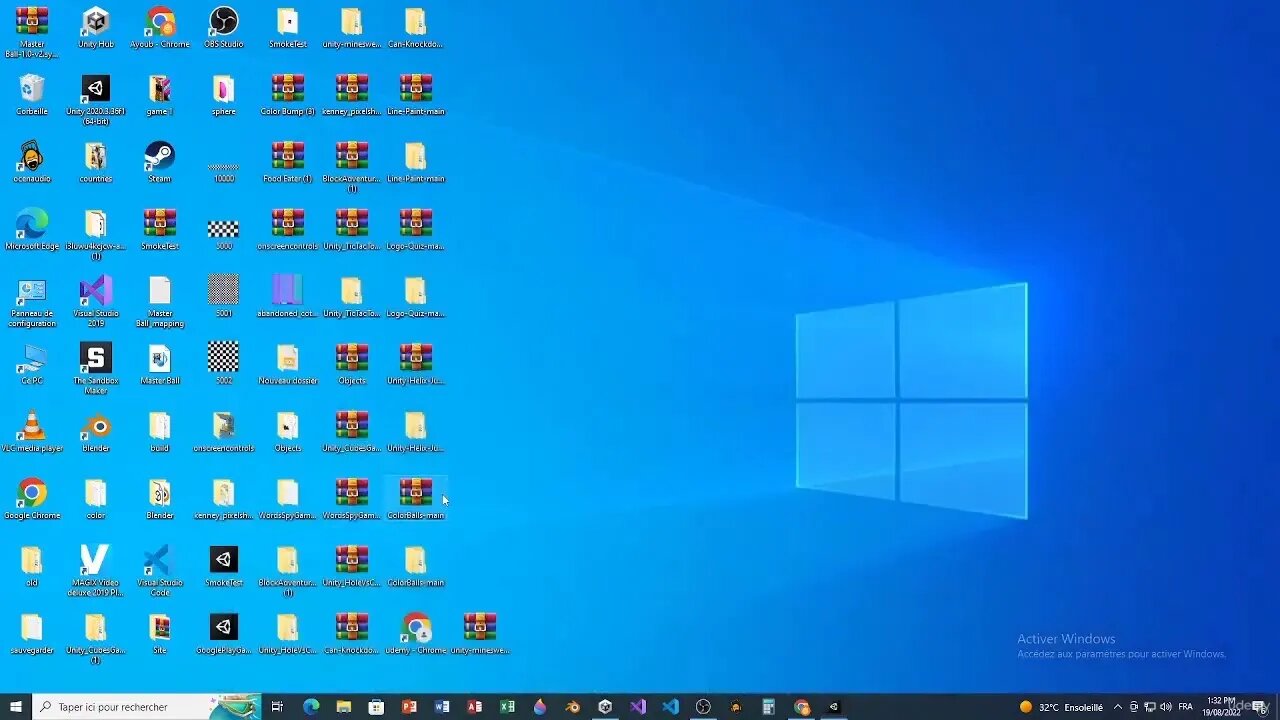
Task: Select the sauvegarder folder
Action: (x=32, y=633)
